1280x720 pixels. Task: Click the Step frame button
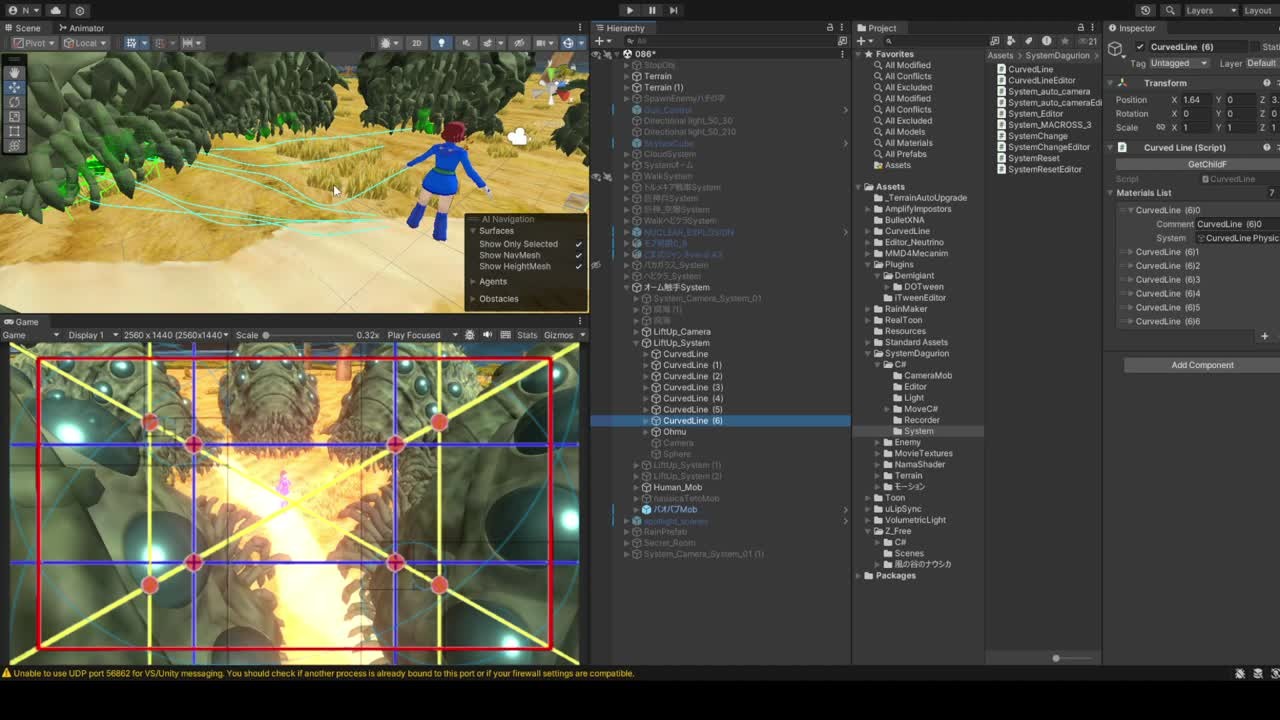[x=673, y=10]
